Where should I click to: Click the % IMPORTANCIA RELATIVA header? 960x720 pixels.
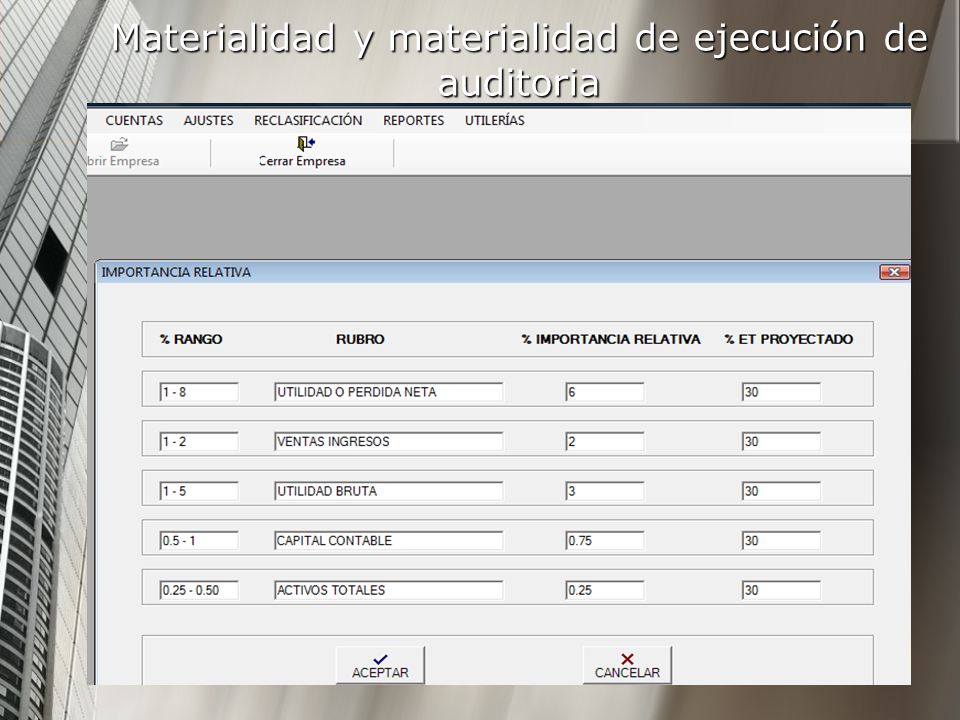pyautogui.click(x=610, y=339)
